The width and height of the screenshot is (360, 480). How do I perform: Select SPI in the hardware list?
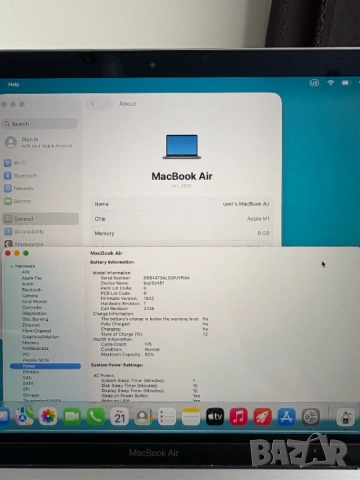(x=26, y=389)
